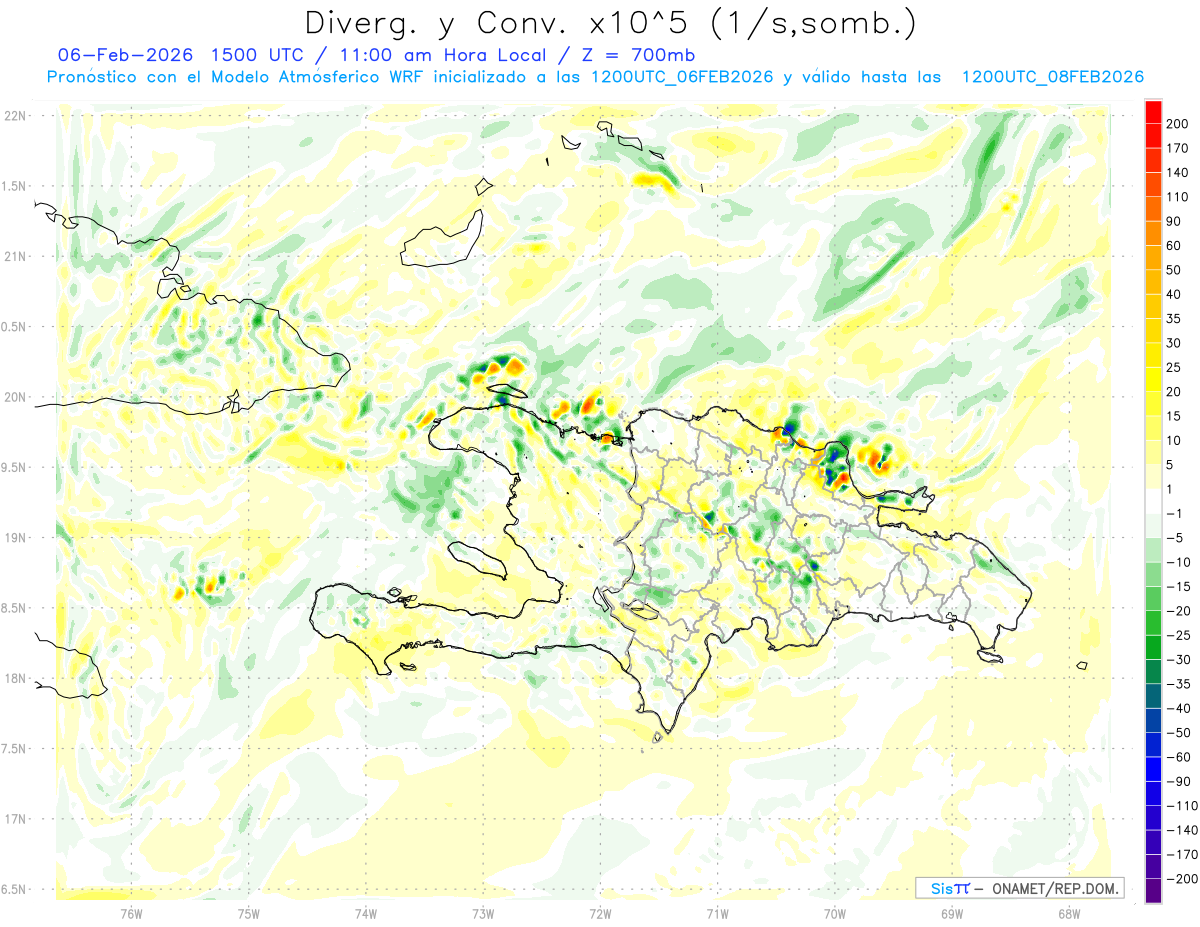
Task: Click the colorbar value -40
Action: pos(1177,708)
